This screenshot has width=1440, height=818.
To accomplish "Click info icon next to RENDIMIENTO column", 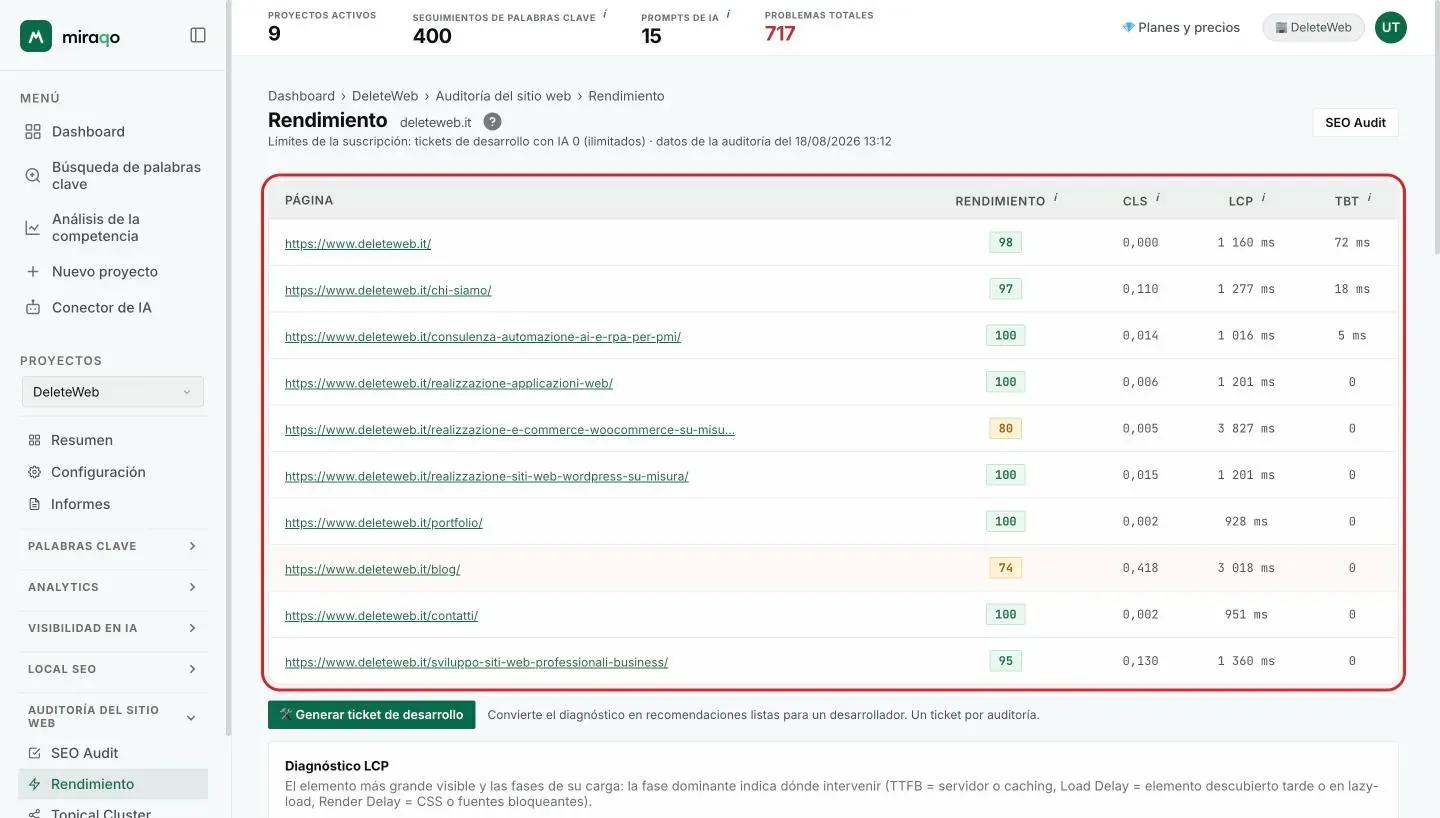I will coord(1056,198).
